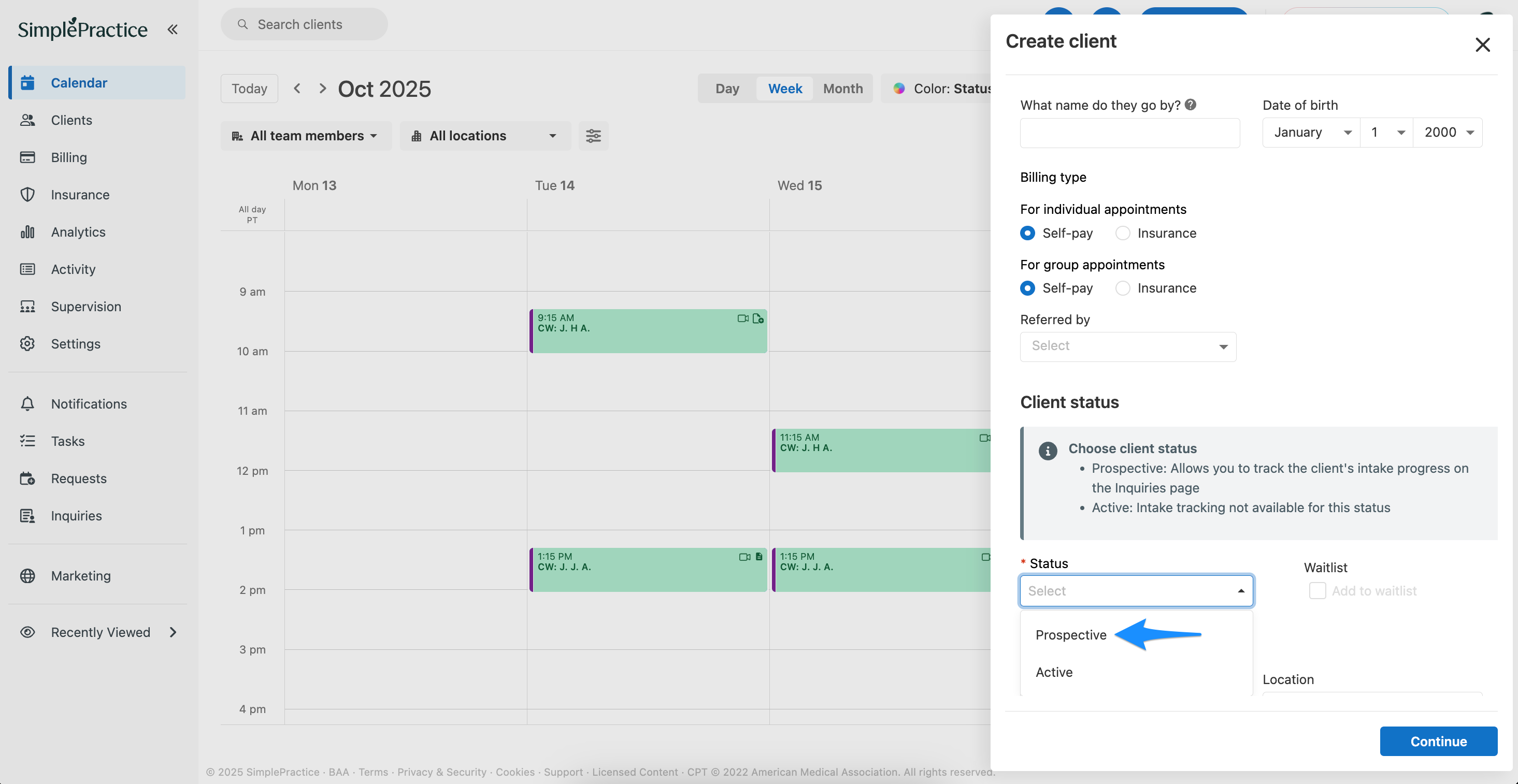The height and width of the screenshot is (784, 1518).
Task: Click the Tasks checklist icon
Action: (27, 441)
